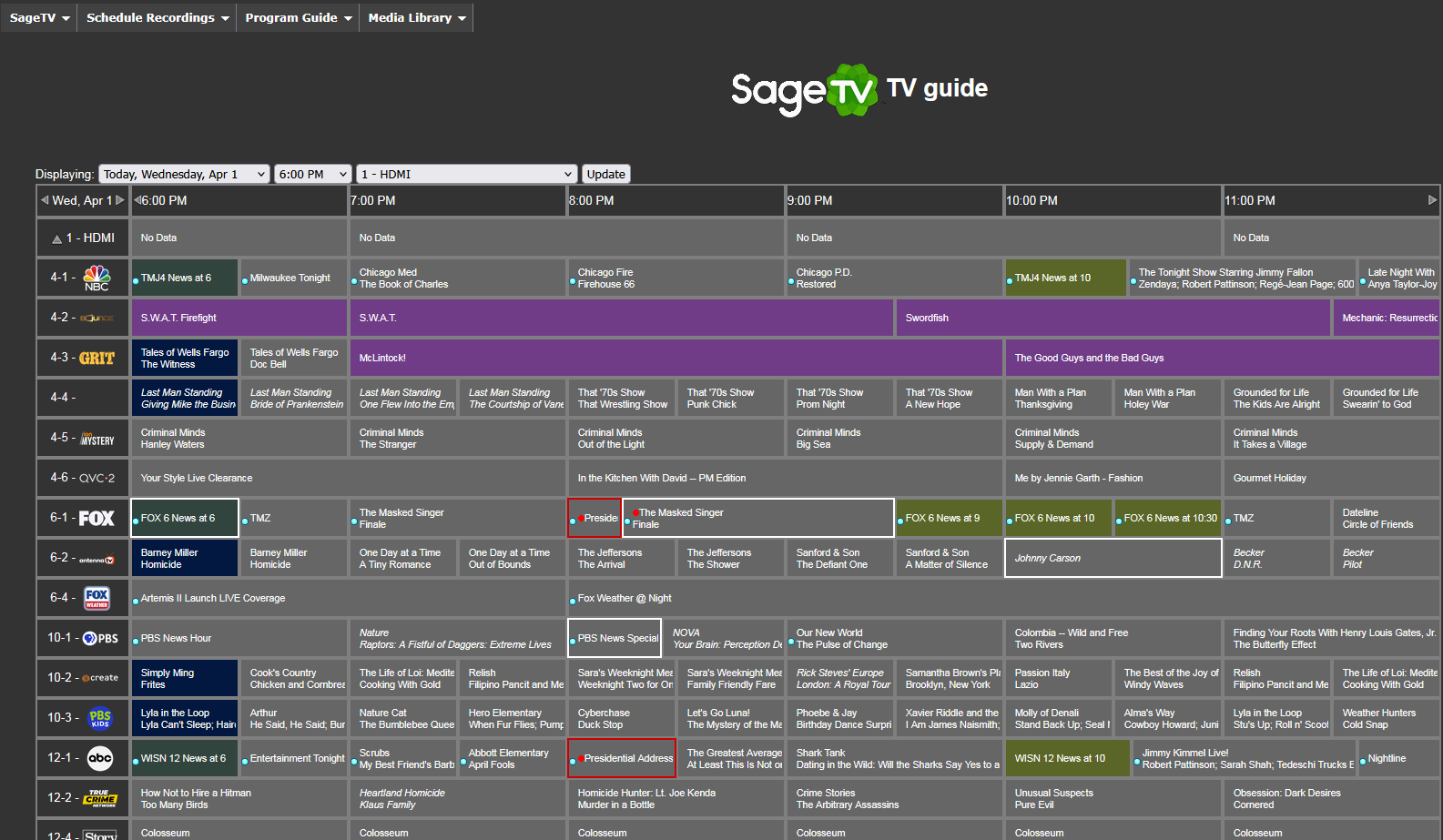
Task: Click the FOX logo on channel 6-1
Action: point(97,518)
